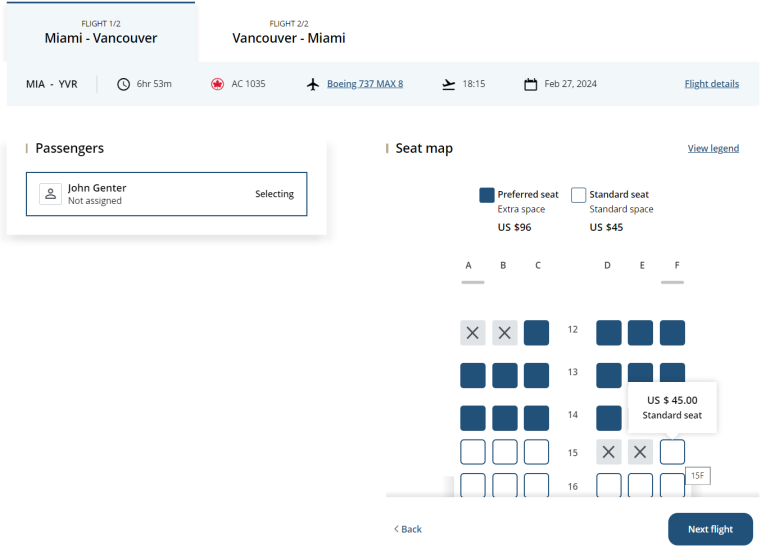Select standard seat 15A

tap(473, 452)
